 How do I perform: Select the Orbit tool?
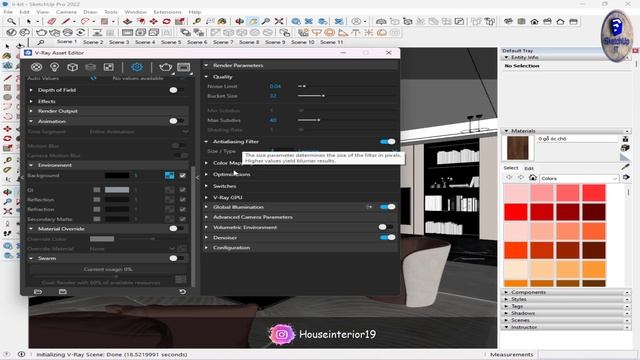point(239,21)
